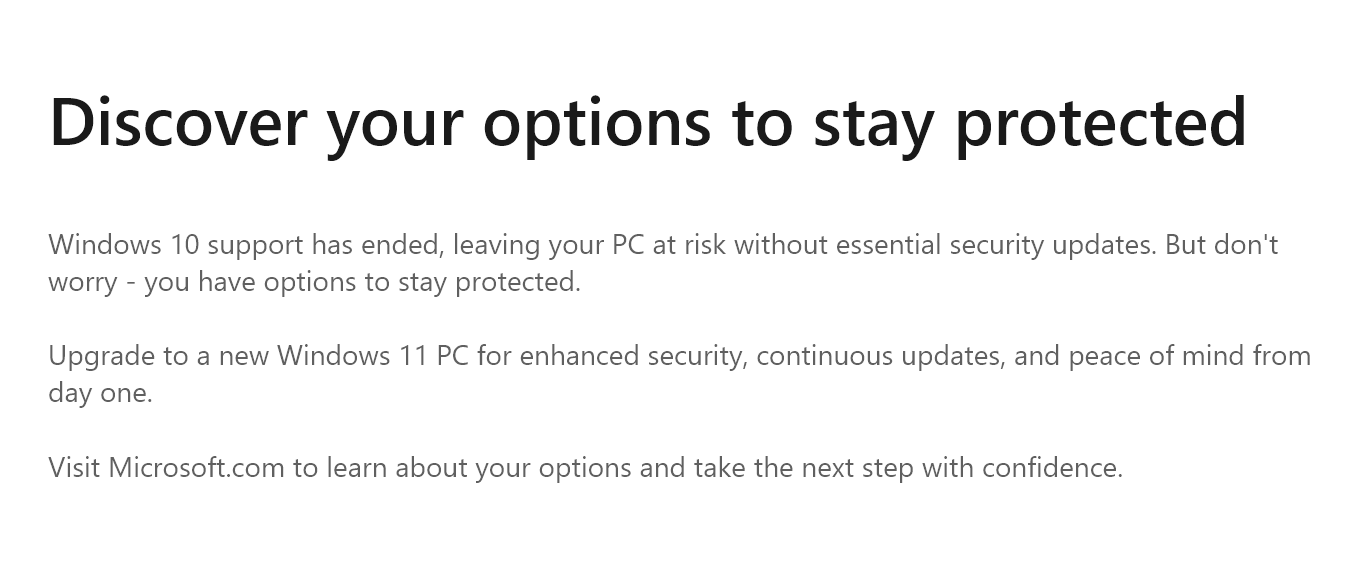Viewport: 1363px width, 570px height.
Task: Click the word "Visit" starting the last paragraph
Action: (x=74, y=467)
